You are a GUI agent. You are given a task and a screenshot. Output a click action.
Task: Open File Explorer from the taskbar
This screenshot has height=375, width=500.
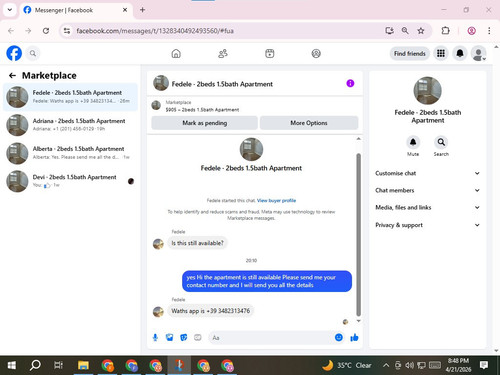[x=83, y=365]
